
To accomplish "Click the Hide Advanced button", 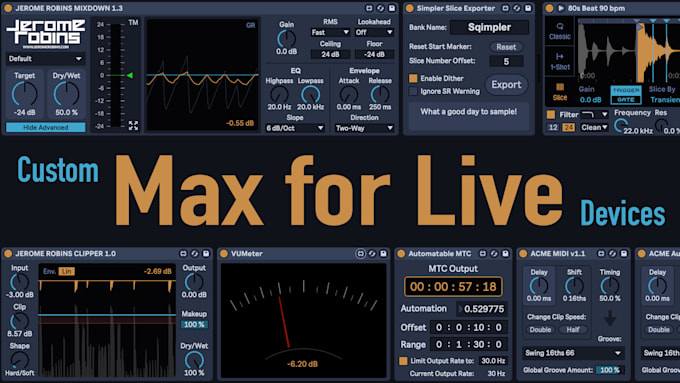I will point(46,128).
